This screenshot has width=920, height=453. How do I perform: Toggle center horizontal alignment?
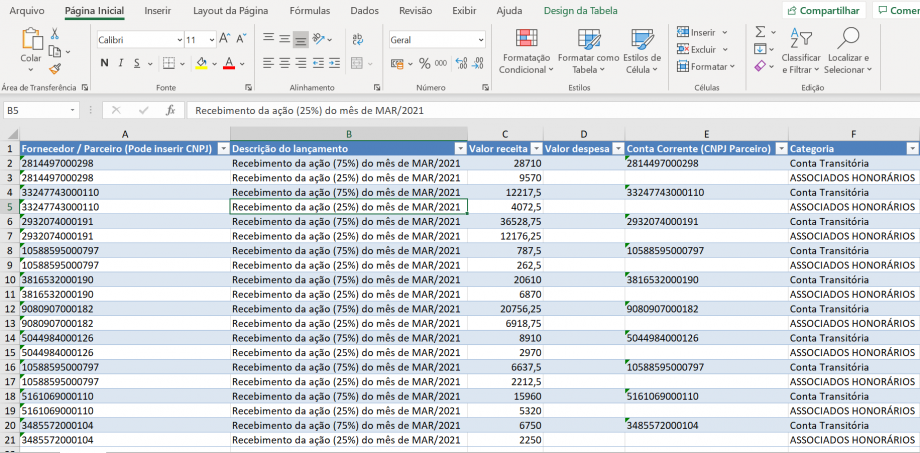tap(284, 63)
